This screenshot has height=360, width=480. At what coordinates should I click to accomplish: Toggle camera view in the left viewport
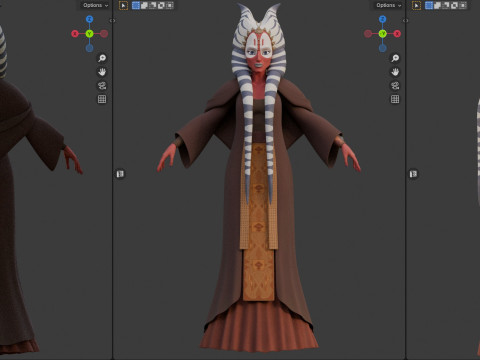[102, 86]
